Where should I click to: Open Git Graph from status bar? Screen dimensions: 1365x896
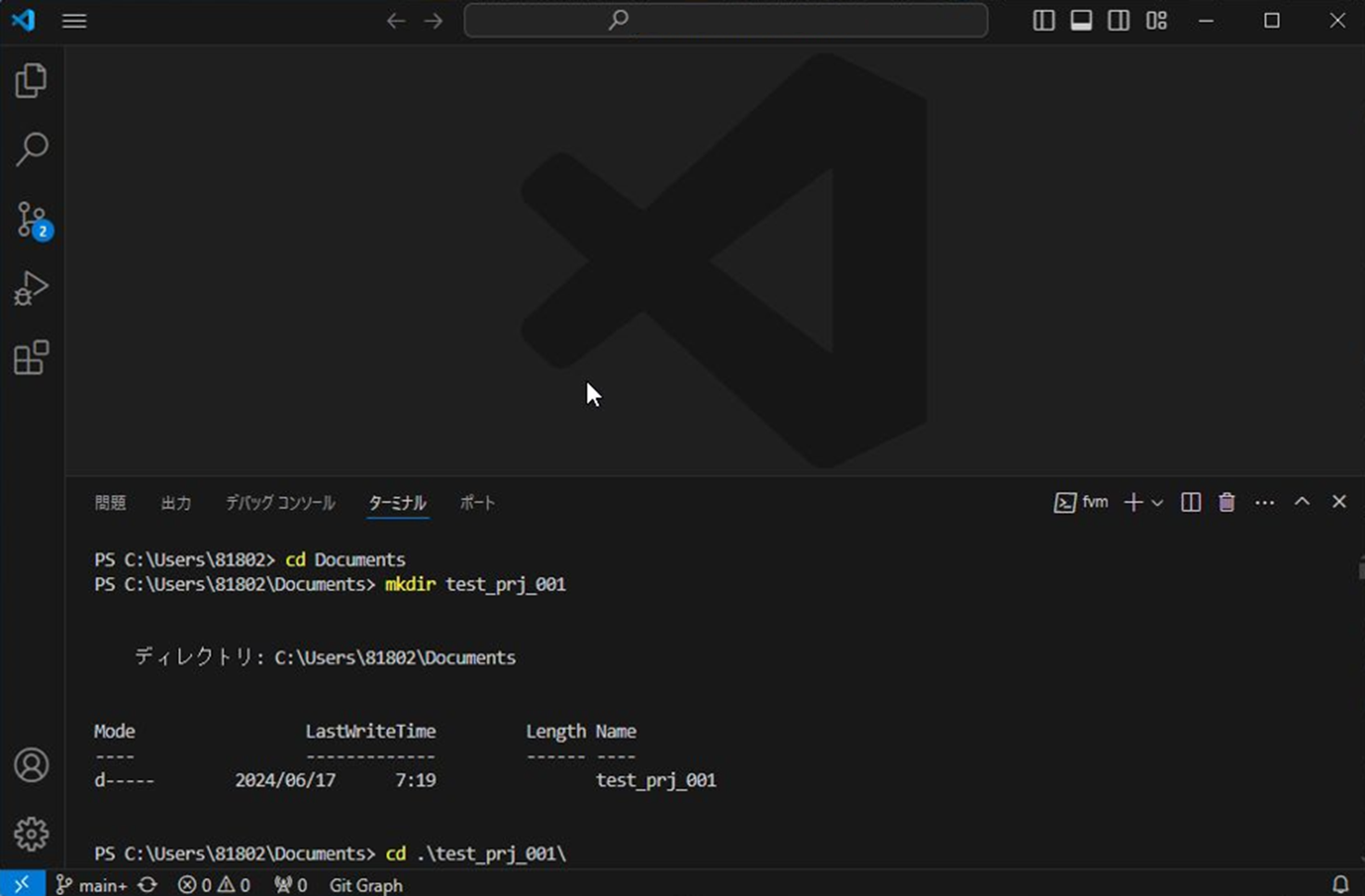click(x=366, y=885)
